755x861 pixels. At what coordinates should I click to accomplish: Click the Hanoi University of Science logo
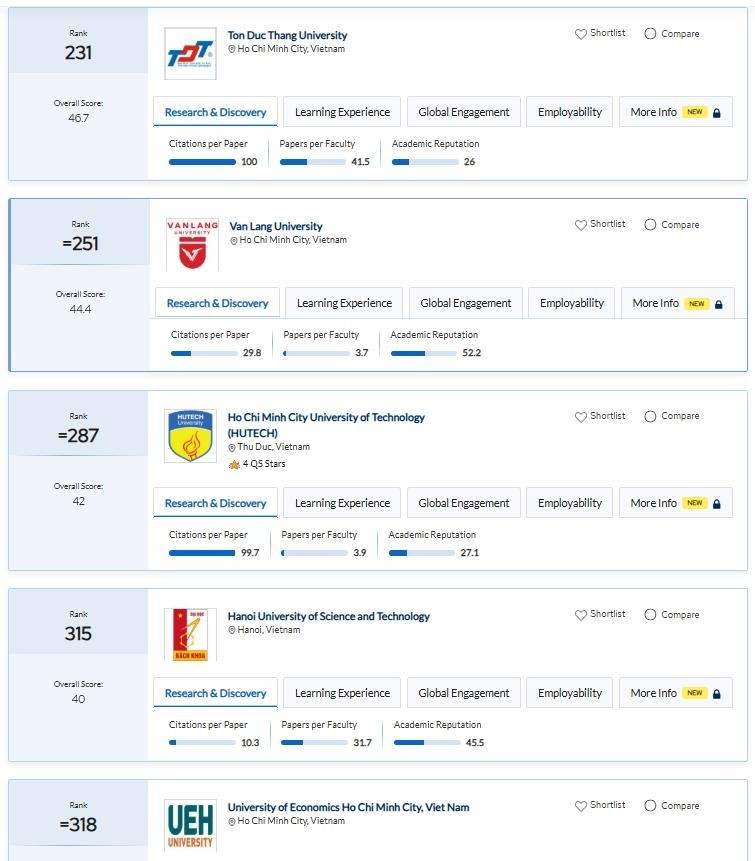click(x=190, y=635)
